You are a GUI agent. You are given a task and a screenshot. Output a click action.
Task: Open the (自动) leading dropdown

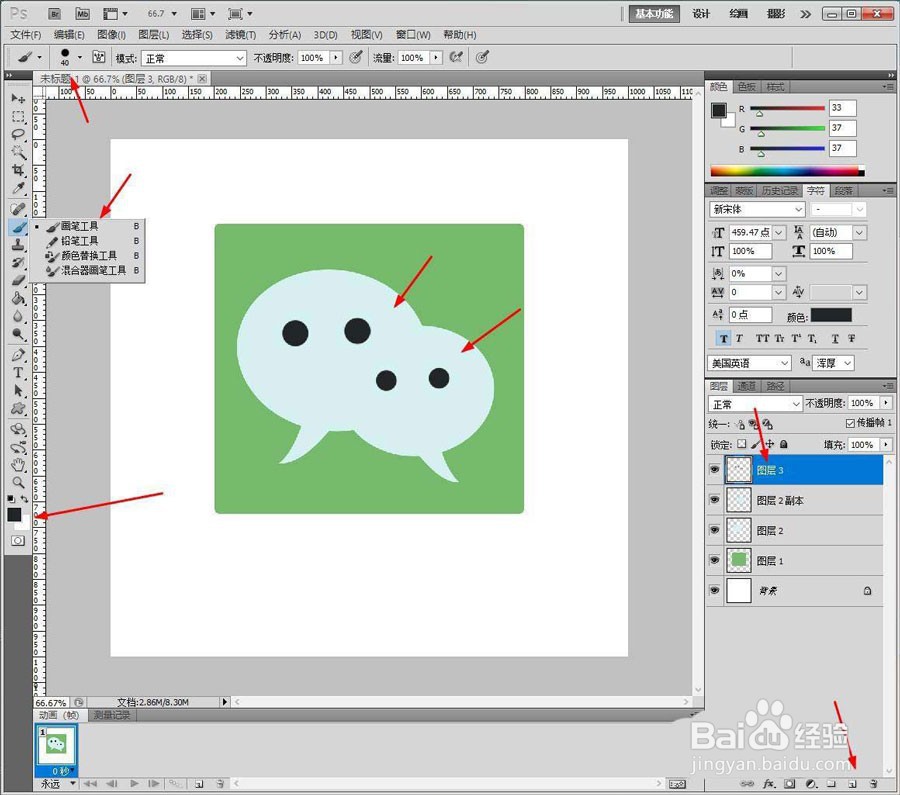coord(859,232)
